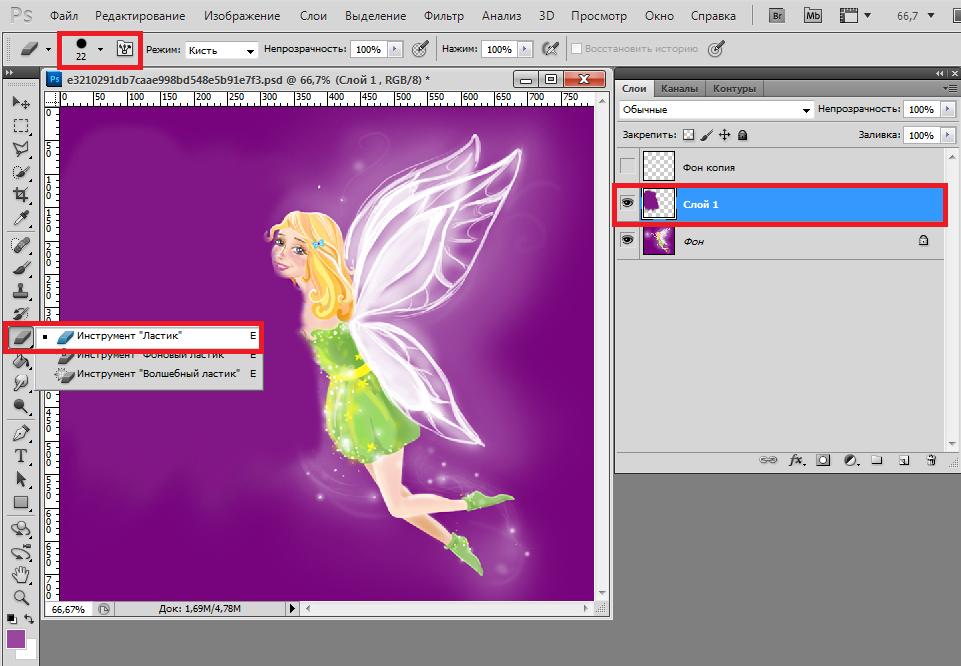The height and width of the screenshot is (666, 961).
Task: Select the Quick Selection tool
Action: click(21, 172)
